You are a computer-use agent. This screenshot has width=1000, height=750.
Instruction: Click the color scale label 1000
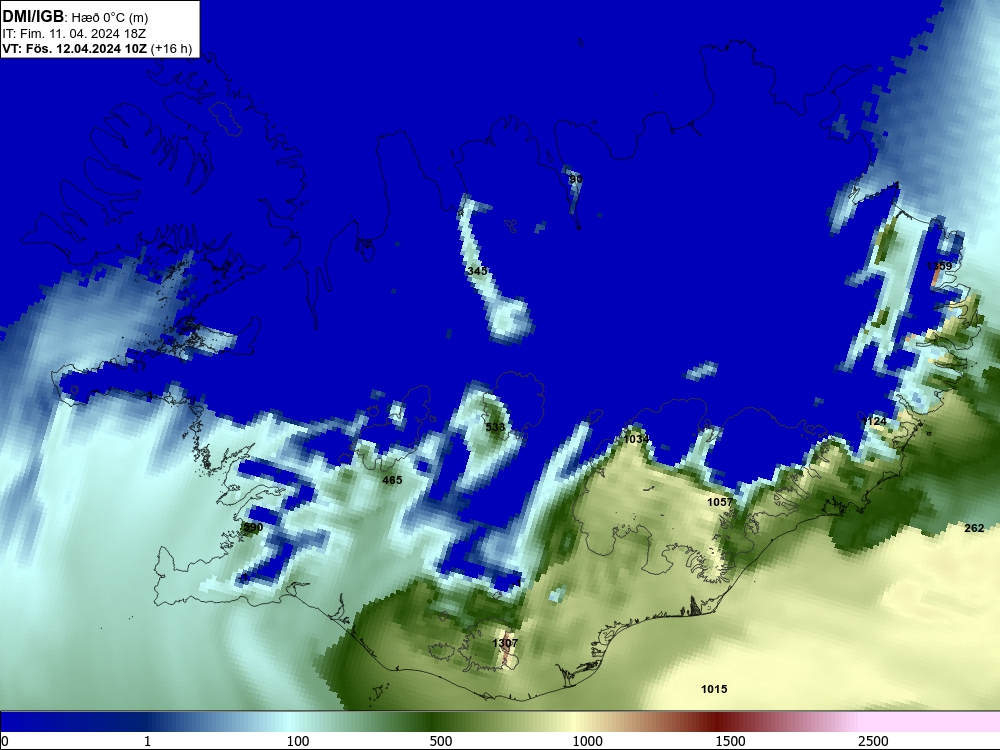[x=587, y=741]
